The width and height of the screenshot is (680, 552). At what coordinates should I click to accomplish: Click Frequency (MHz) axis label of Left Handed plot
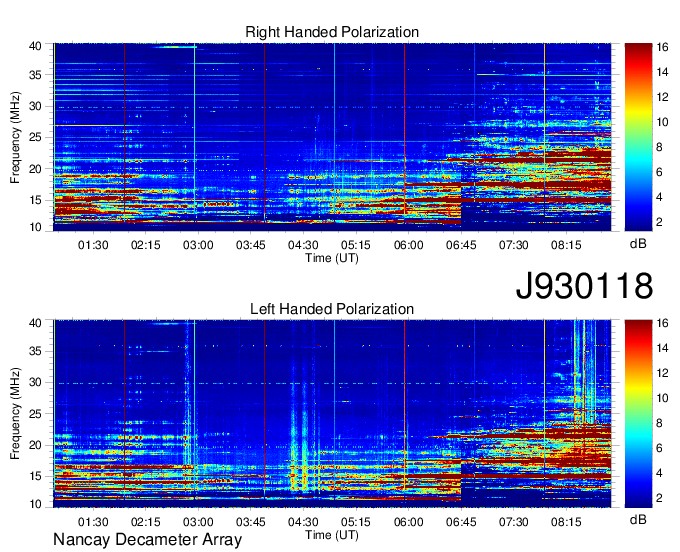point(15,414)
